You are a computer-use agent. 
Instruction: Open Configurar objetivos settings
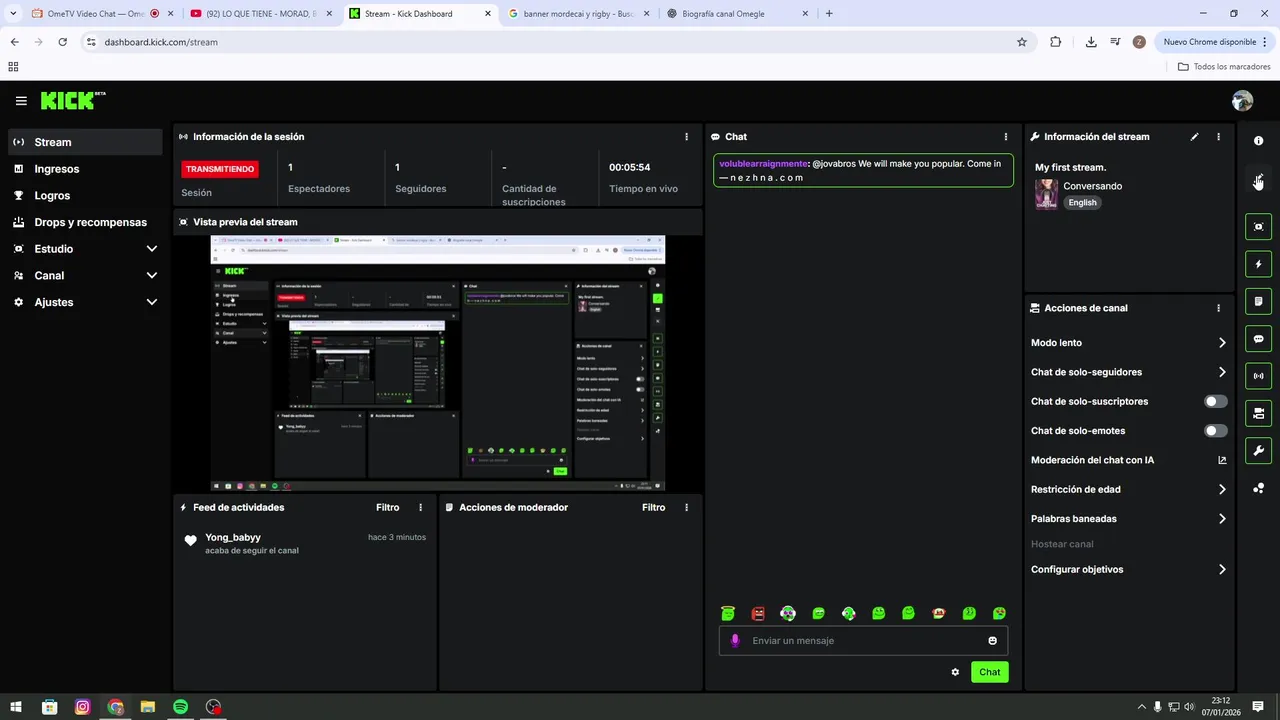[1128, 570]
